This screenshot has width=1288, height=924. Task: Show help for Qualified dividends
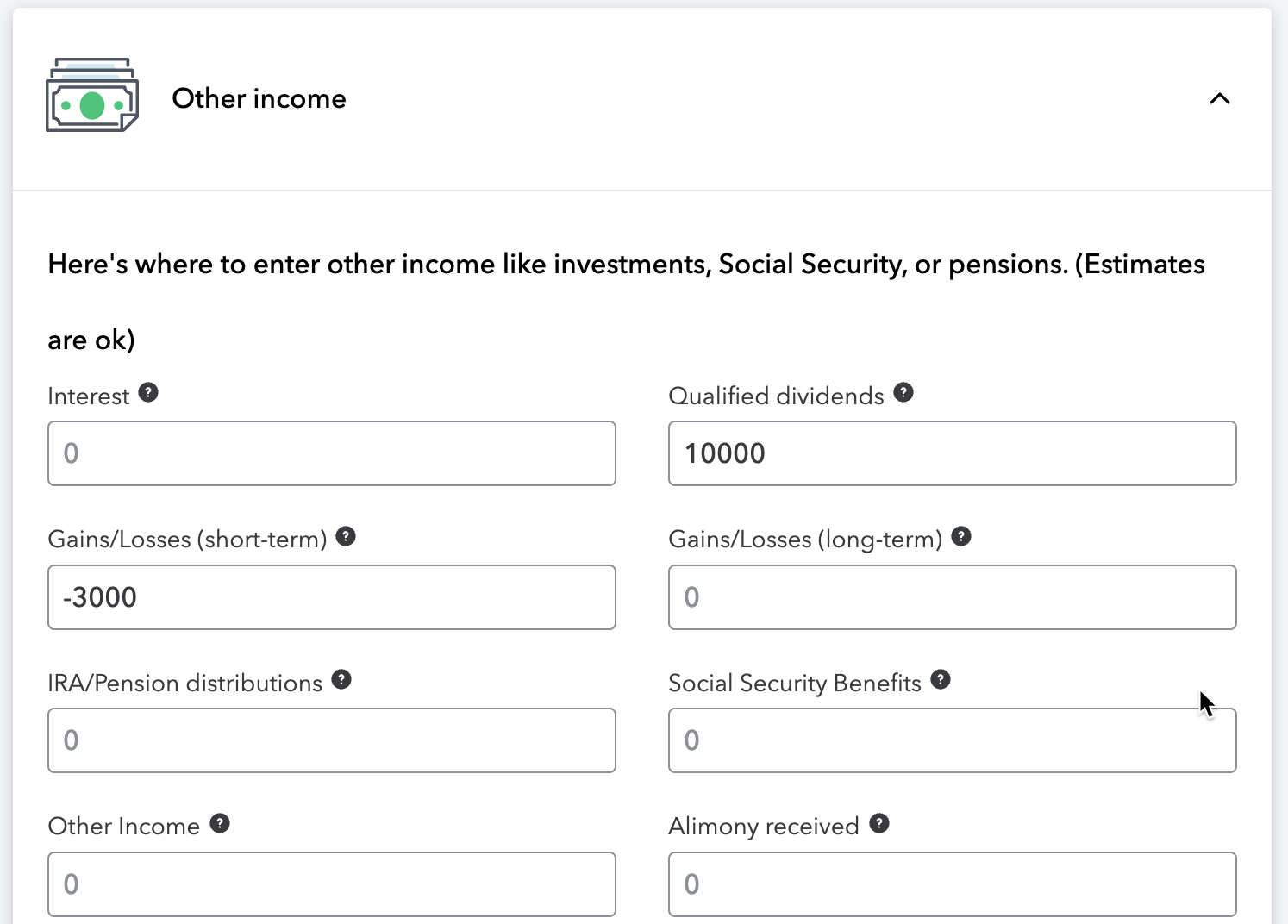[x=903, y=393]
